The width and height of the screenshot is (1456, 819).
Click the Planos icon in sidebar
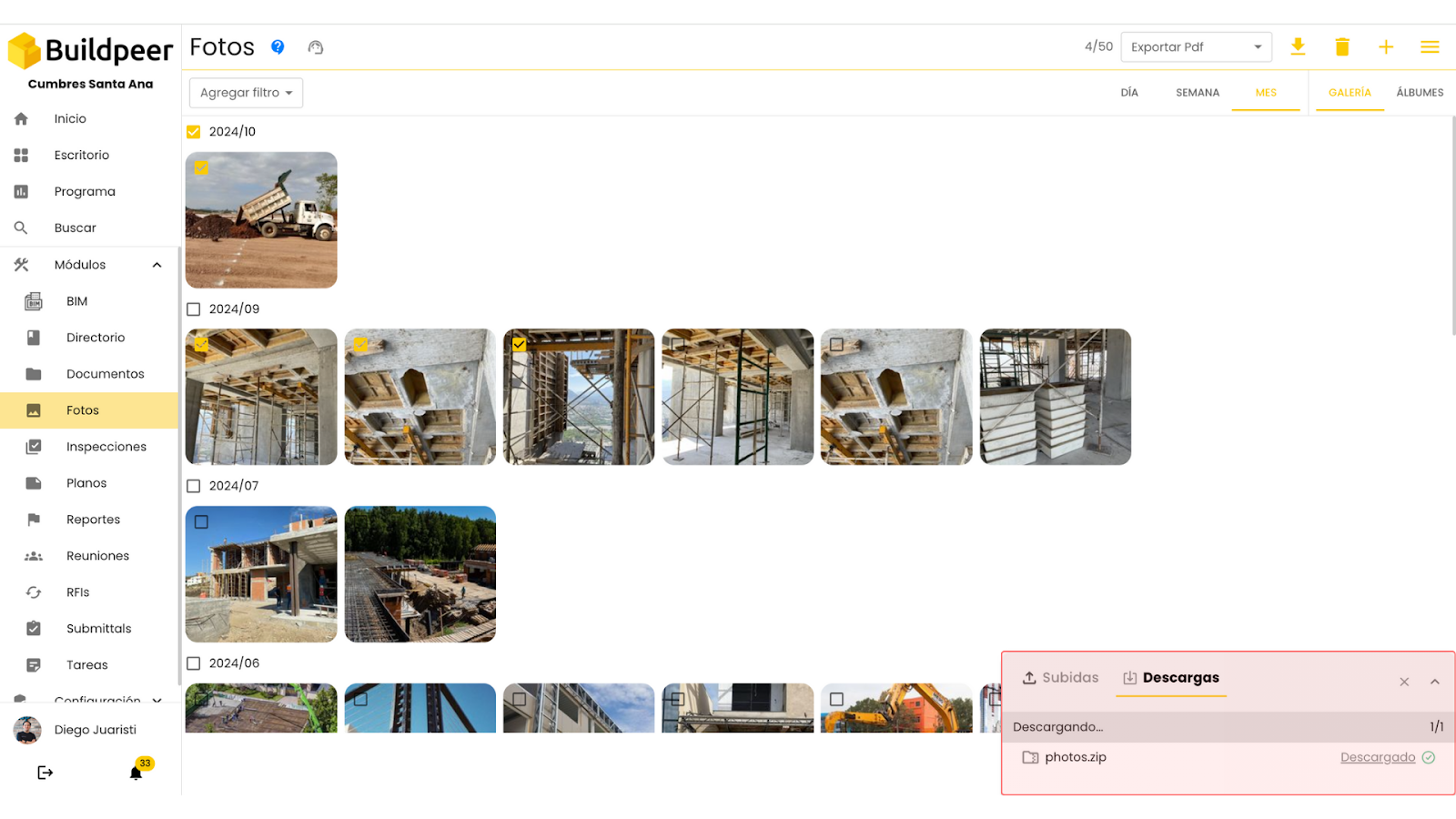[34, 483]
